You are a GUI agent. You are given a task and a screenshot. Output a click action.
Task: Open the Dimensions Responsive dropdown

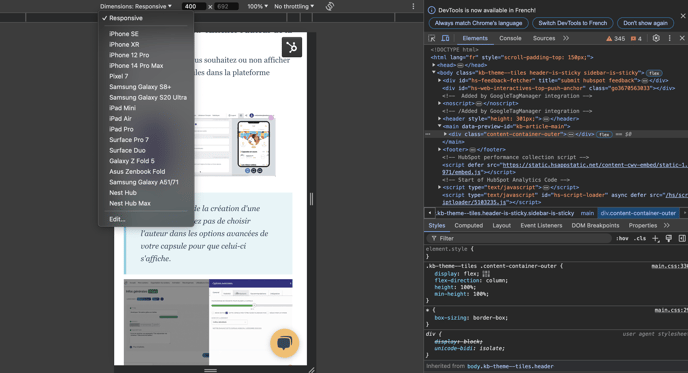[136, 6]
